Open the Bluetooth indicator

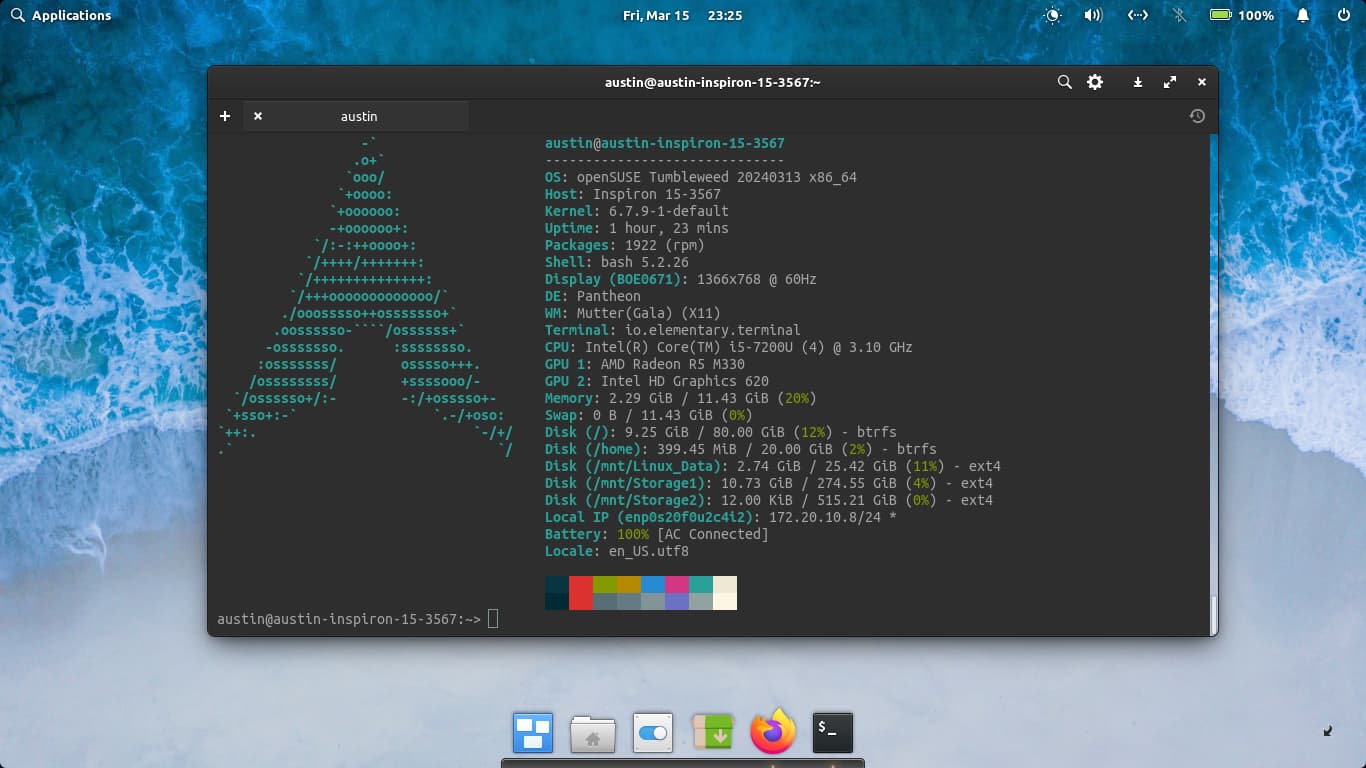click(1179, 15)
